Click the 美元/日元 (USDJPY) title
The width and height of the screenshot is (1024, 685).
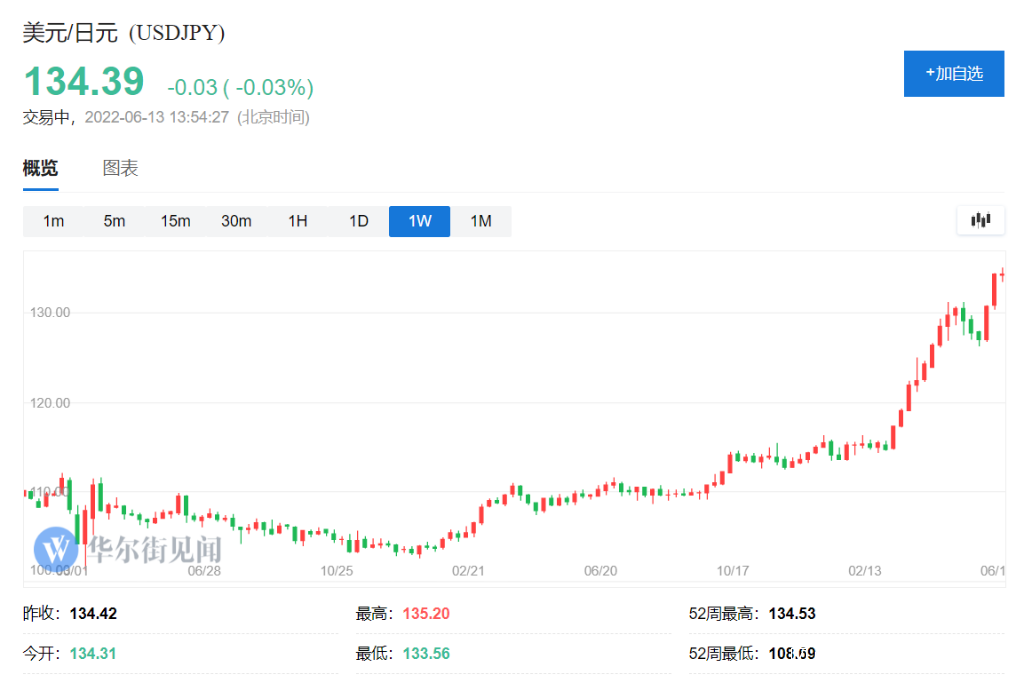124,33
